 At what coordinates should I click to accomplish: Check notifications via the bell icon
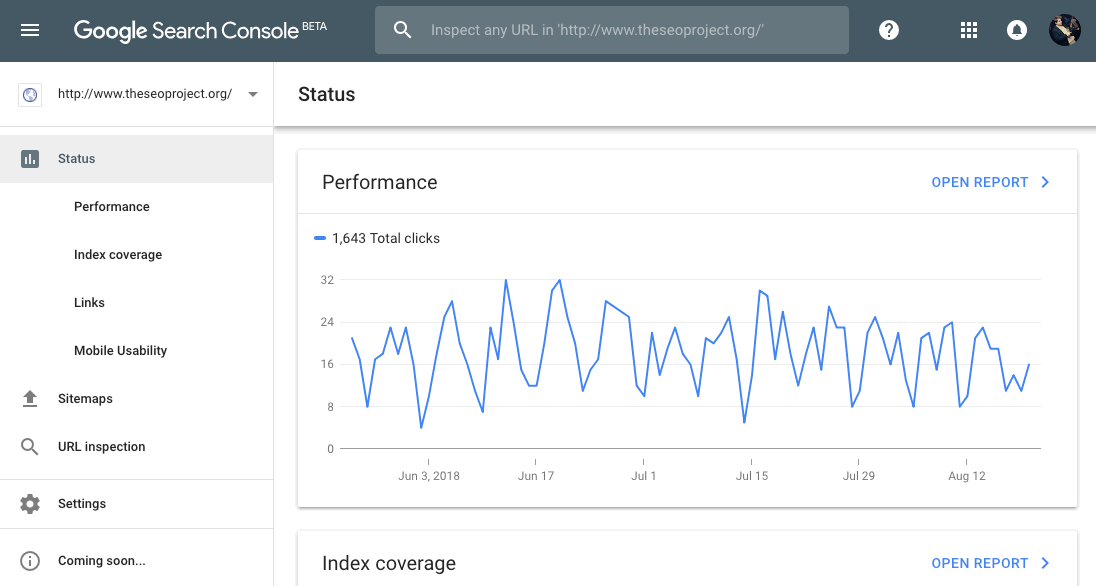1017,30
